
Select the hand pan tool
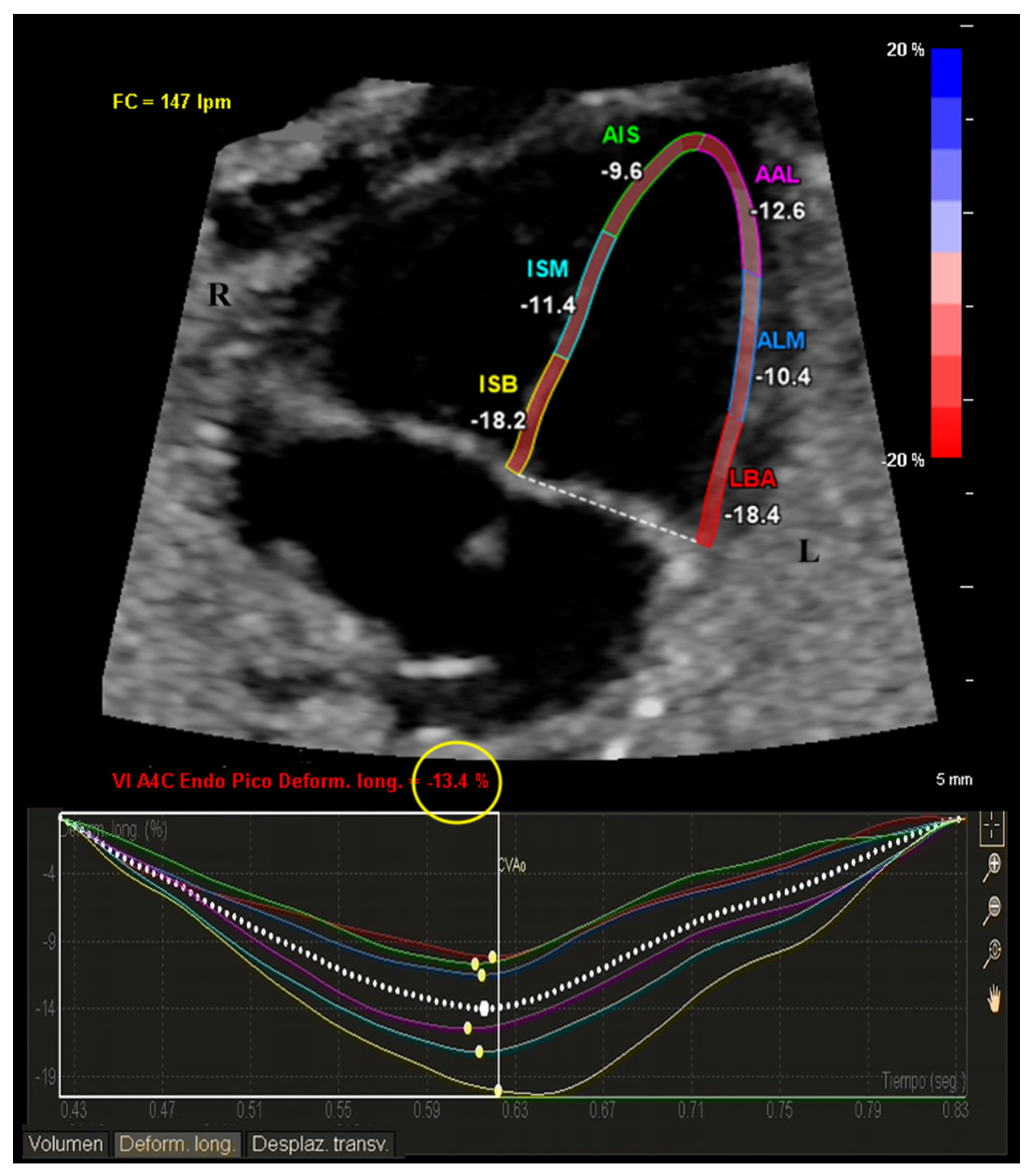993,999
